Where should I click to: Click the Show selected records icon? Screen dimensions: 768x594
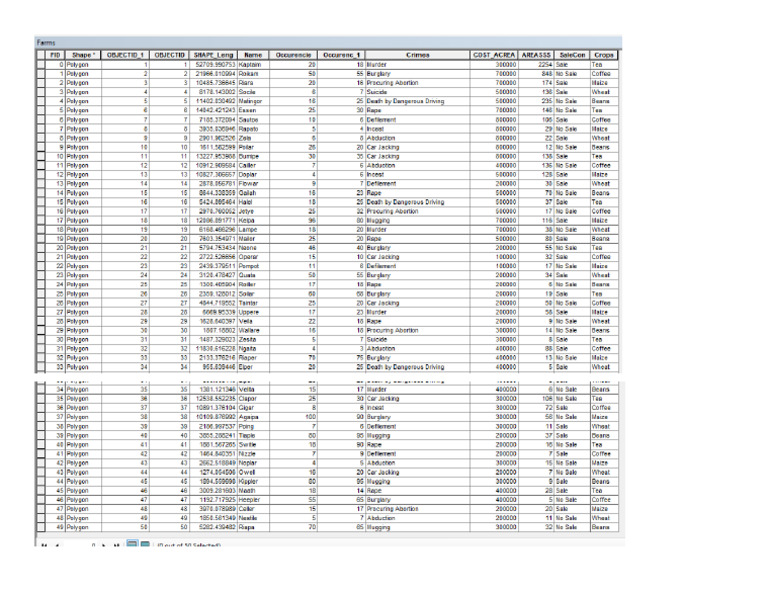point(145,544)
